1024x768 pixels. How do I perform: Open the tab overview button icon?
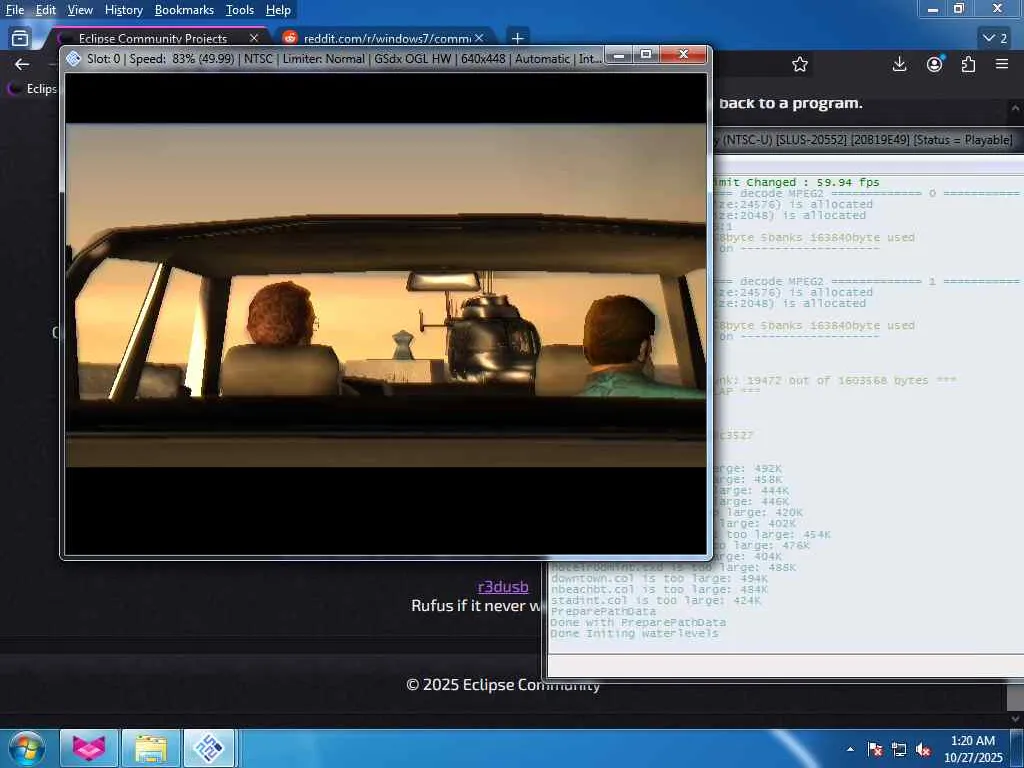pyautogui.click(x=20, y=38)
